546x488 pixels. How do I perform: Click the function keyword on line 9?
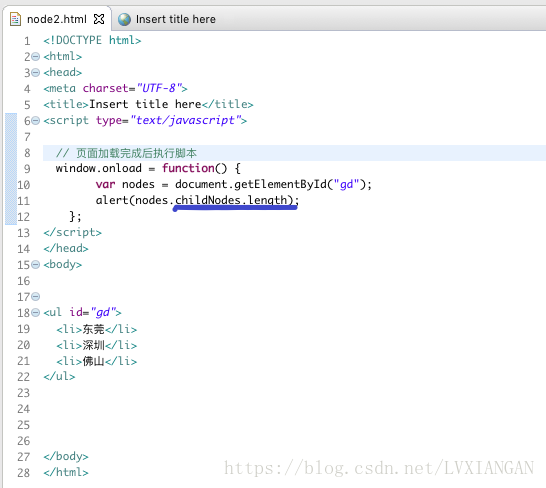[x=188, y=168]
